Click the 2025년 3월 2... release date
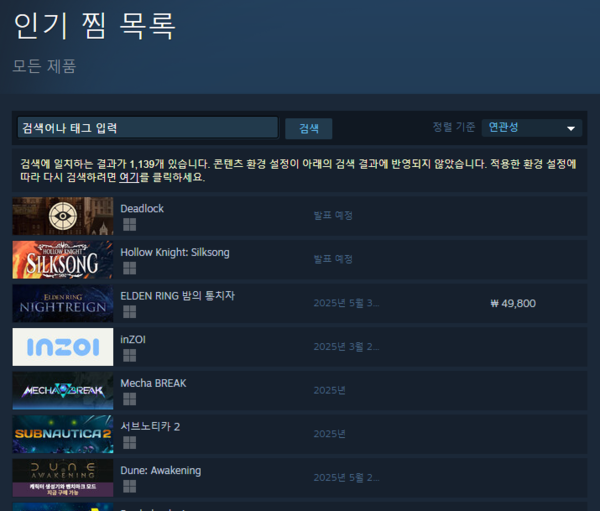The image size is (600, 511). [346, 347]
